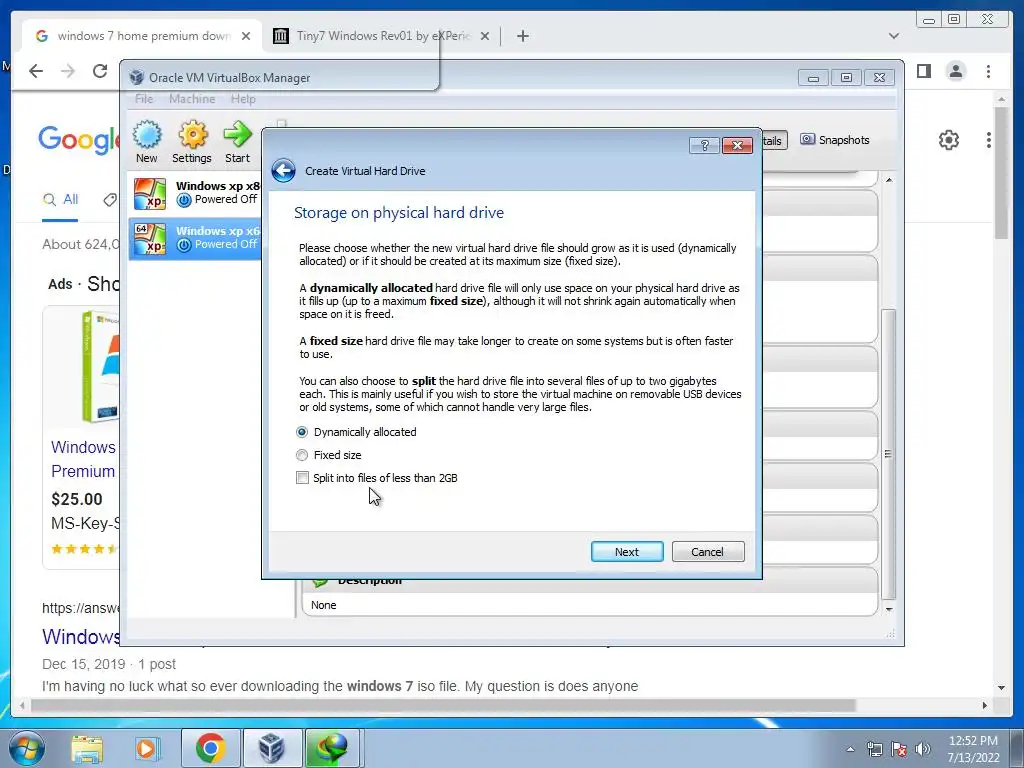The height and width of the screenshot is (768, 1024).
Task: Expand Chrome tab search chevron
Action: click(893, 36)
